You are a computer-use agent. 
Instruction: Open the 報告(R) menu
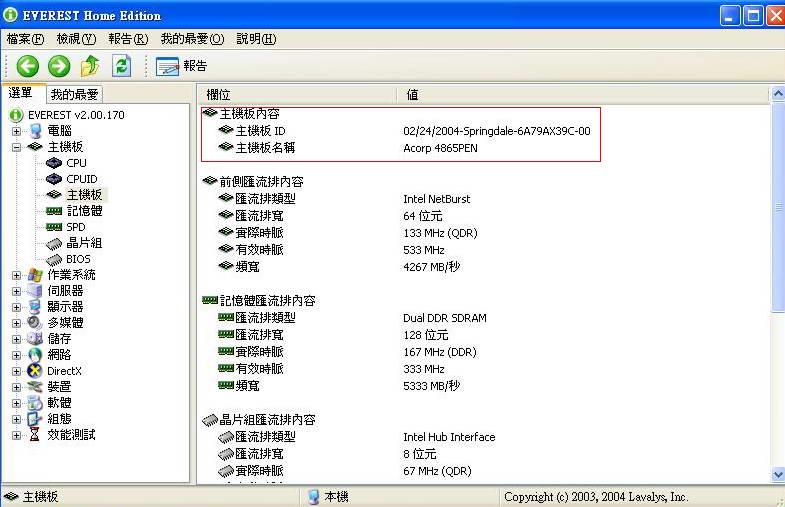(x=128, y=39)
